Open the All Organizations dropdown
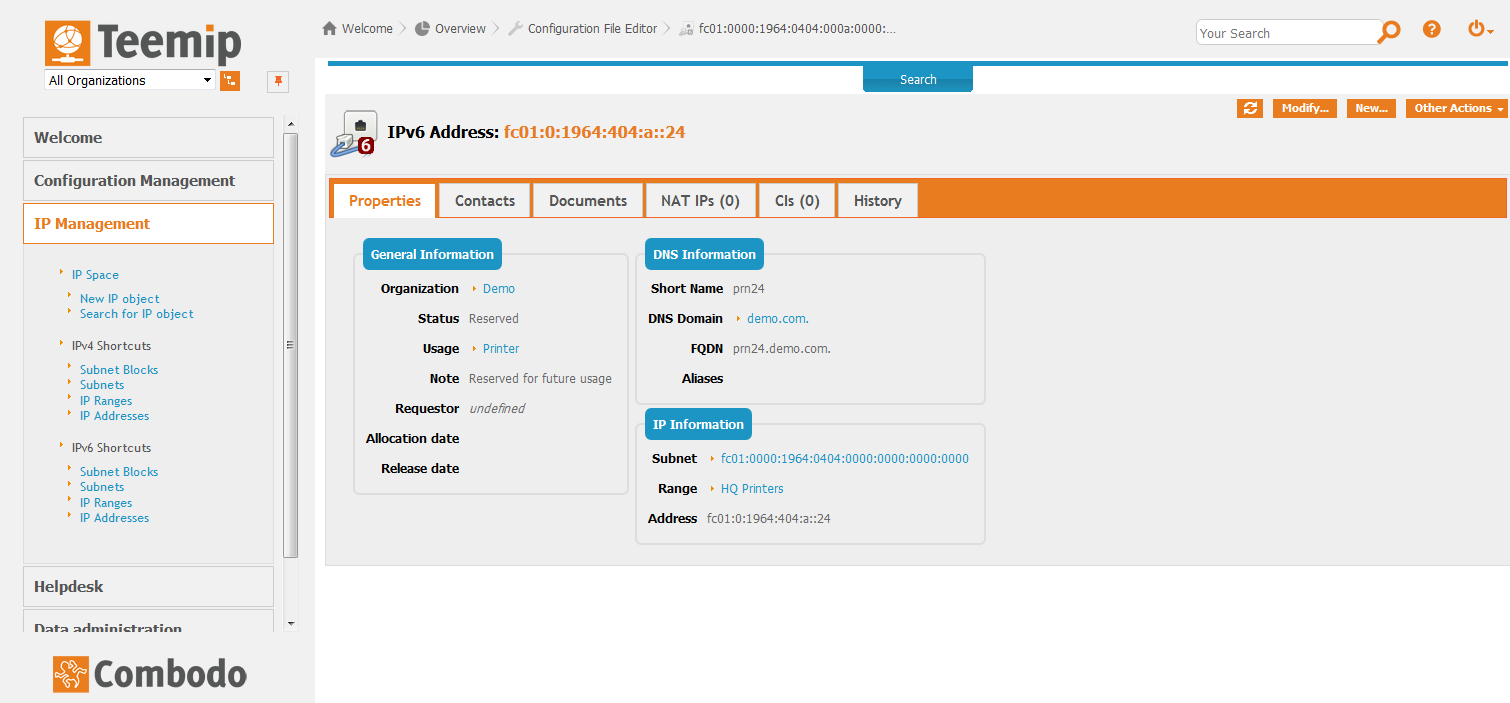Image resolution: width=1510 pixels, height=703 pixels. pyautogui.click(x=130, y=81)
